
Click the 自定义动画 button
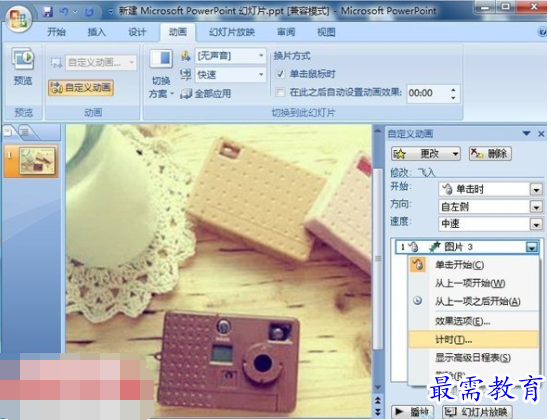[x=81, y=88]
